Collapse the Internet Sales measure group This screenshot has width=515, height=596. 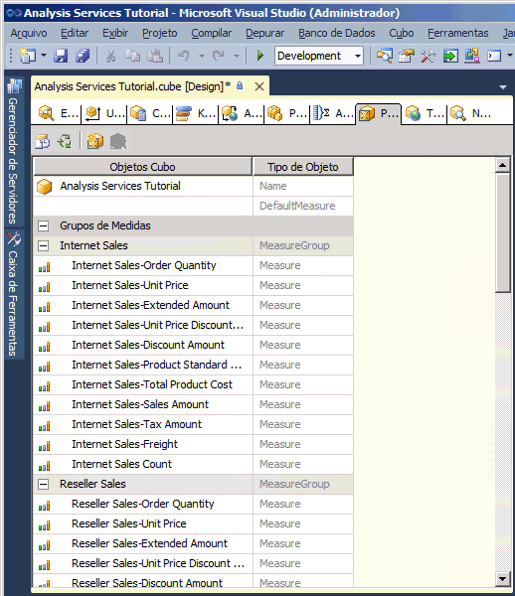[x=44, y=246]
